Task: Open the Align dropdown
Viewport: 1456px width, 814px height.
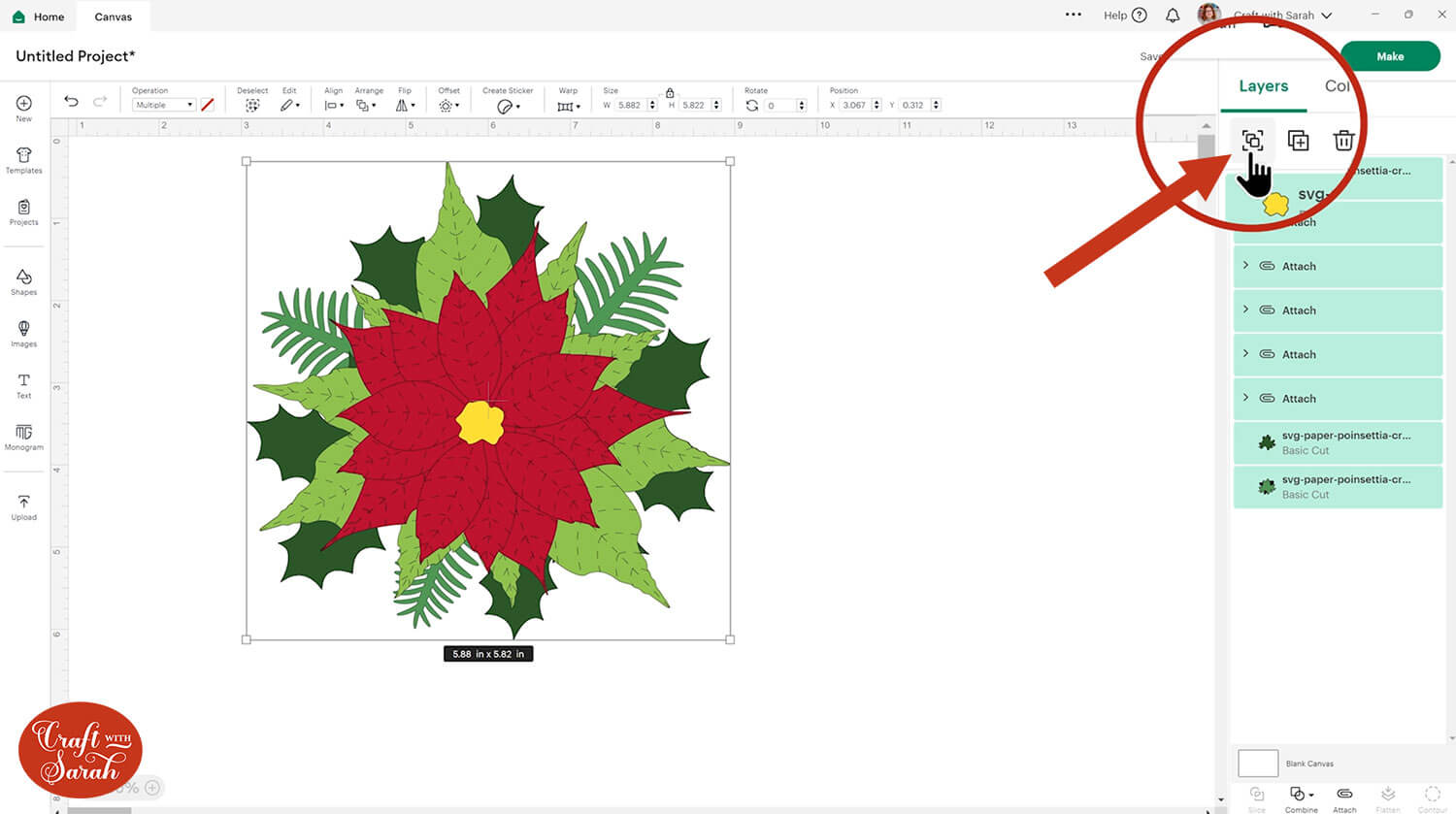Action: coord(333,105)
